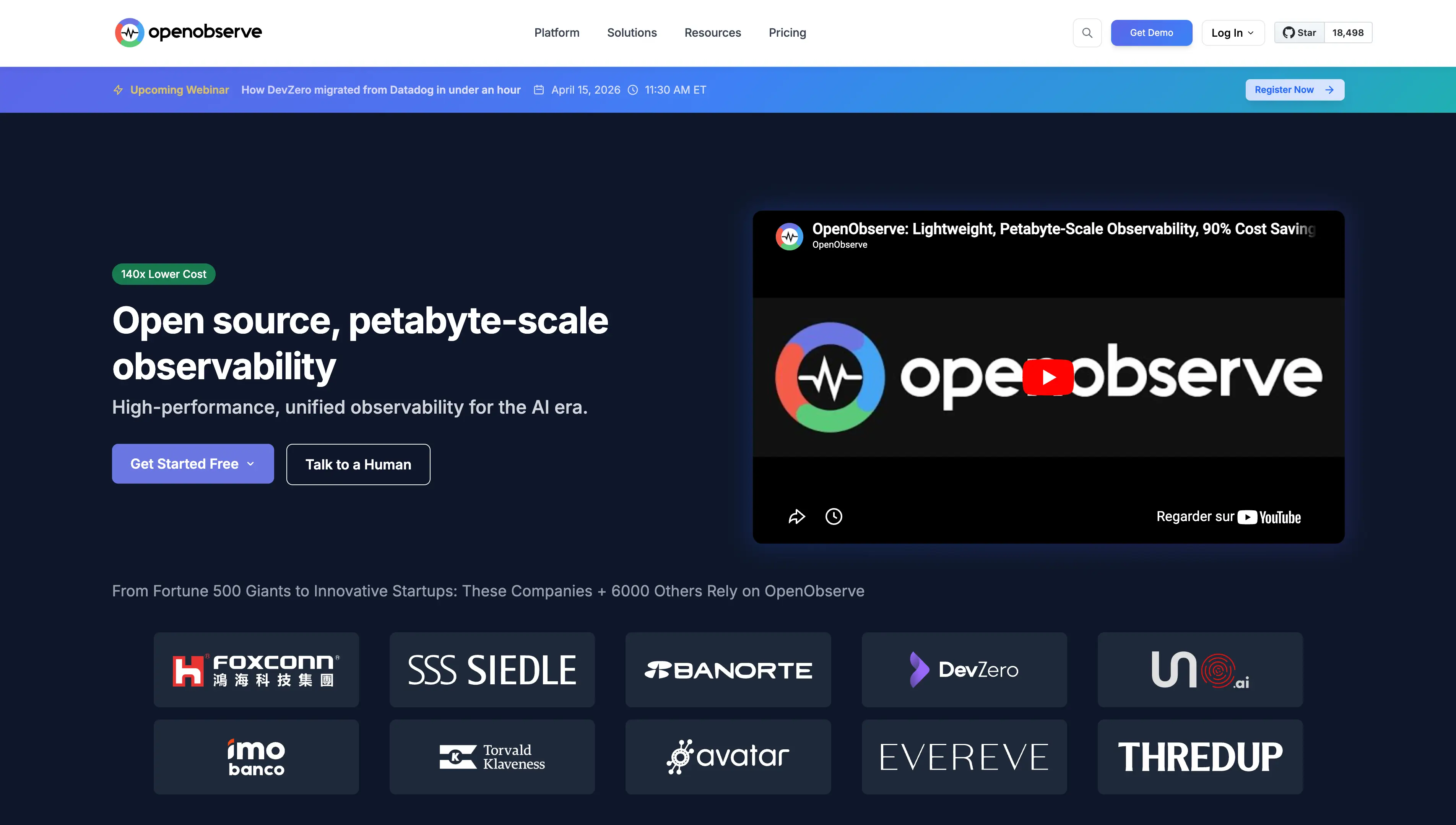
Task: Open the Platform menu
Action: [x=556, y=32]
